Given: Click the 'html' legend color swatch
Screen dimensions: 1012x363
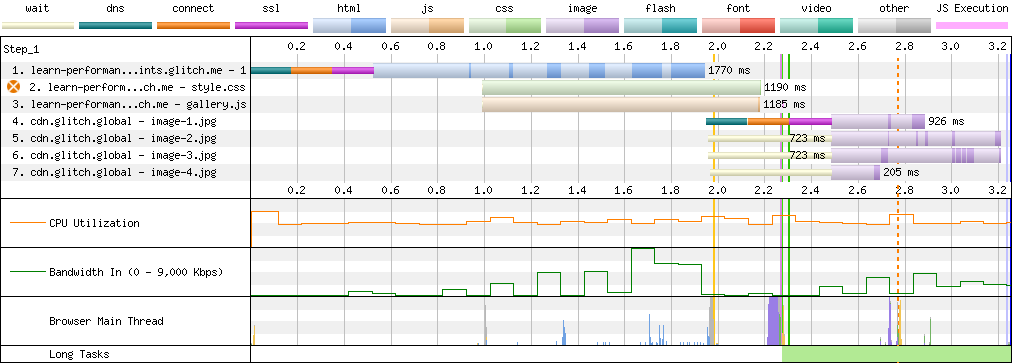Looking at the screenshot, I should pyautogui.click(x=349, y=26).
